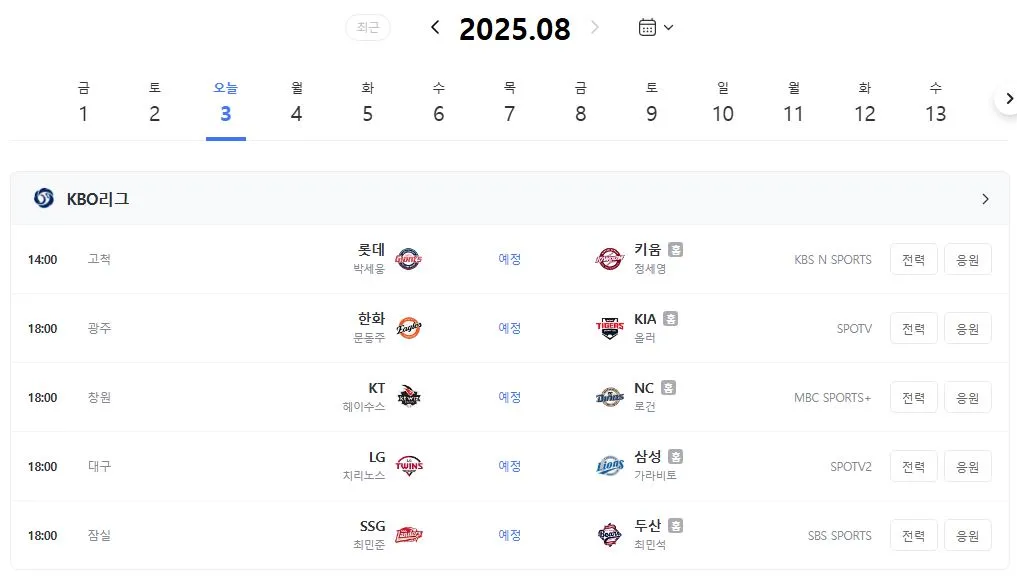Click 응원 button for SSG vs Doosan
Image resolution: width=1017 pixels, height=579 pixels.
pyautogui.click(x=968, y=536)
